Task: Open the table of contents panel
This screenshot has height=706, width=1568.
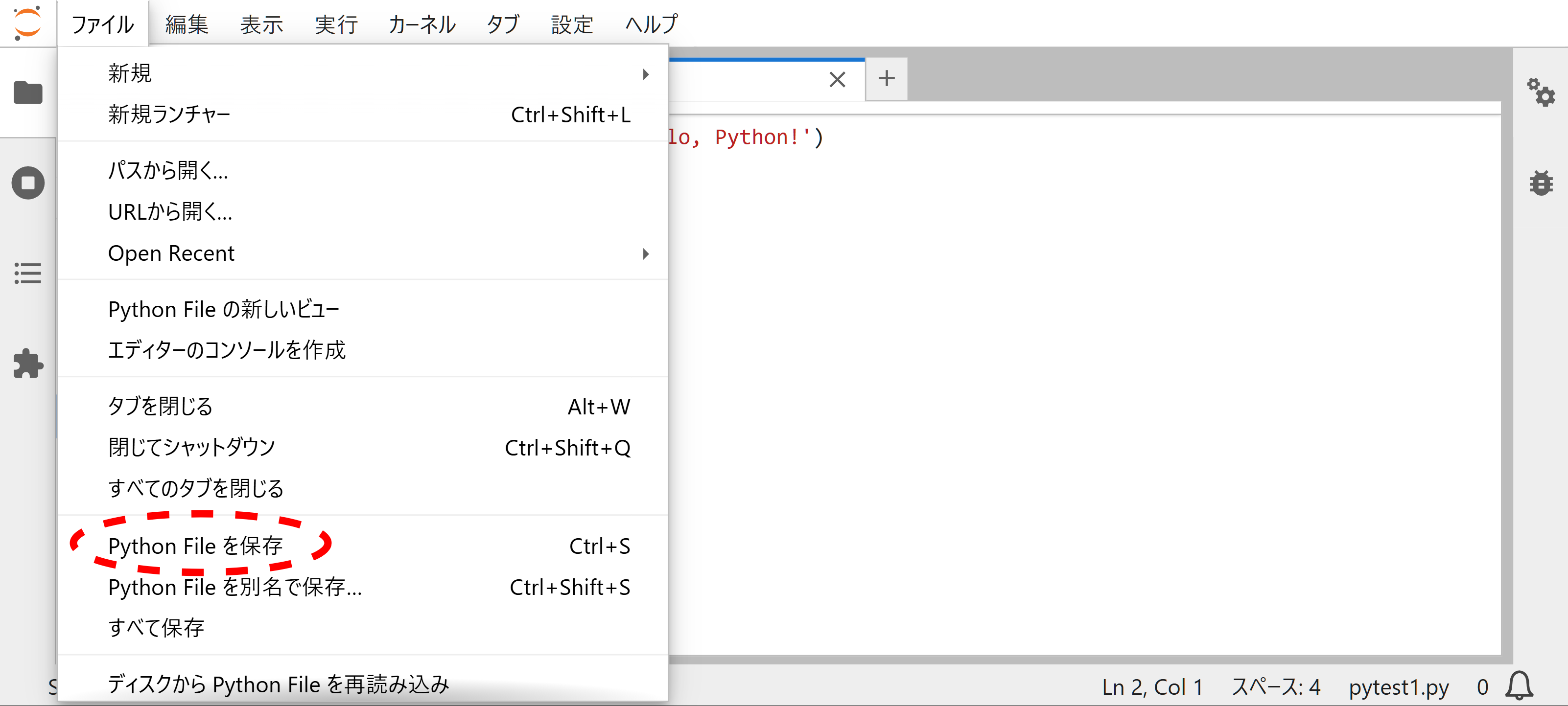Action: point(27,273)
